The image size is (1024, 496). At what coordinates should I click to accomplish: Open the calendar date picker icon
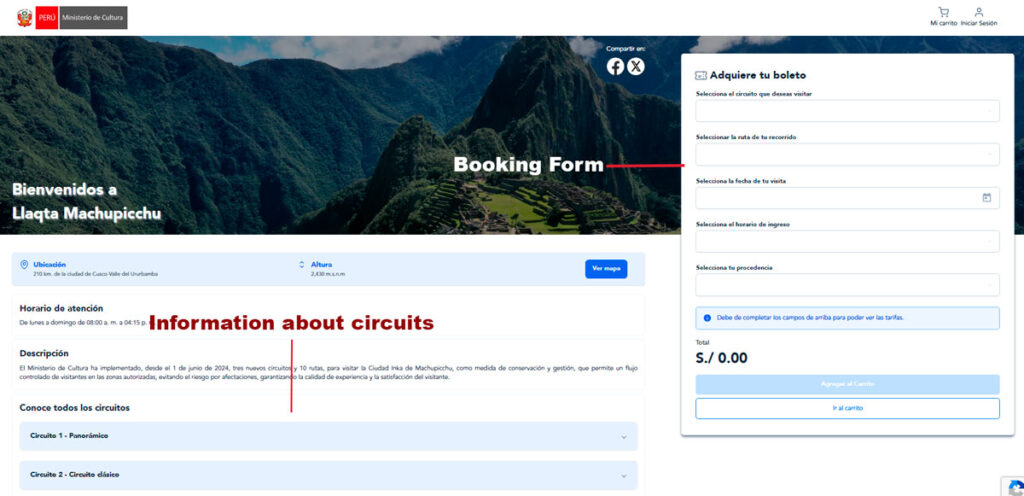tap(986, 198)
